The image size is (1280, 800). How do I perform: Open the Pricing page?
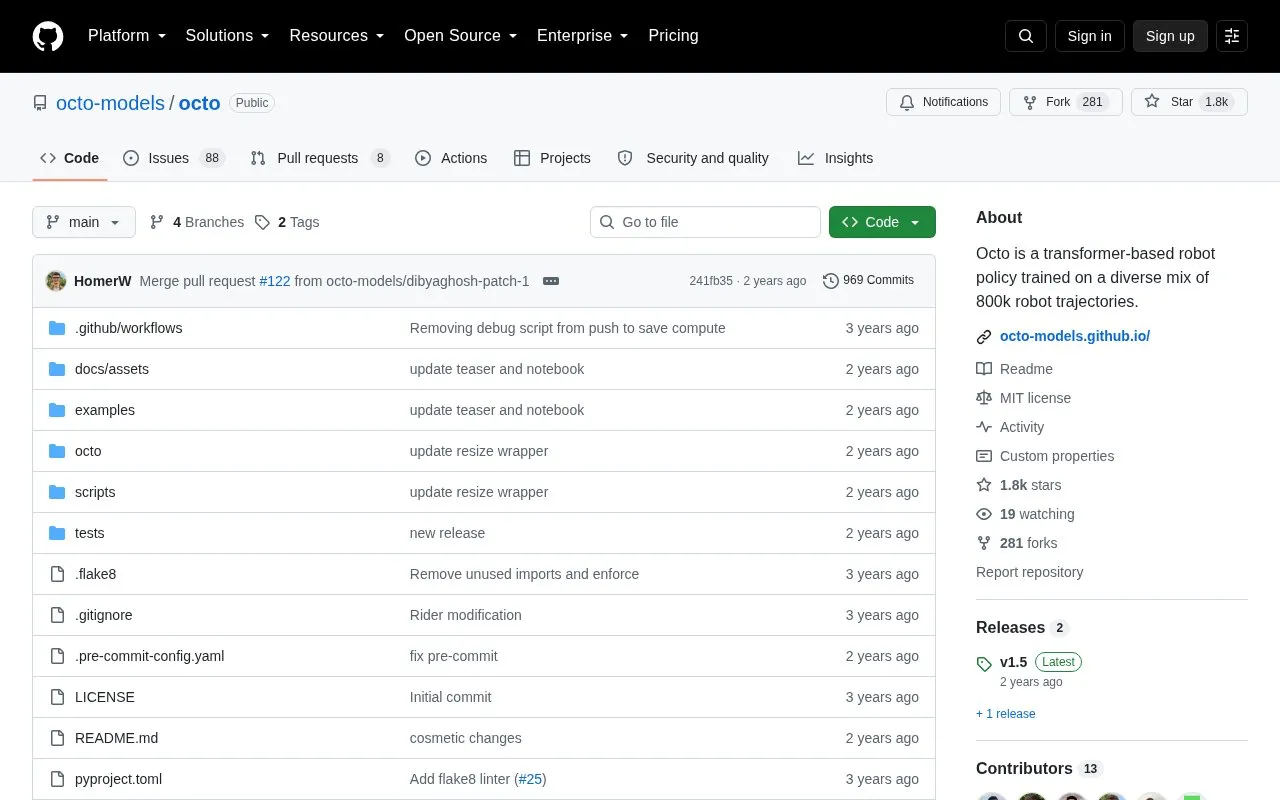coord(673,36)
